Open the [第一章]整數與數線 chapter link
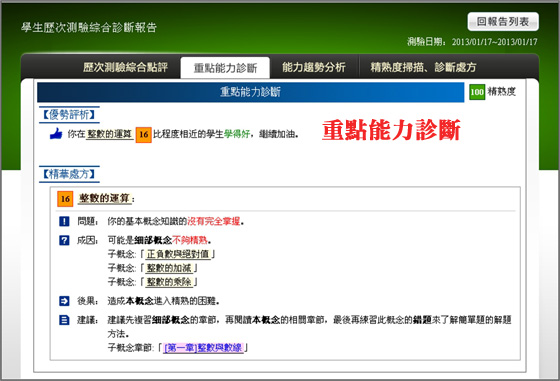This screenshot has width=560, height=381. pyautogui.click(x=203, y=347)
